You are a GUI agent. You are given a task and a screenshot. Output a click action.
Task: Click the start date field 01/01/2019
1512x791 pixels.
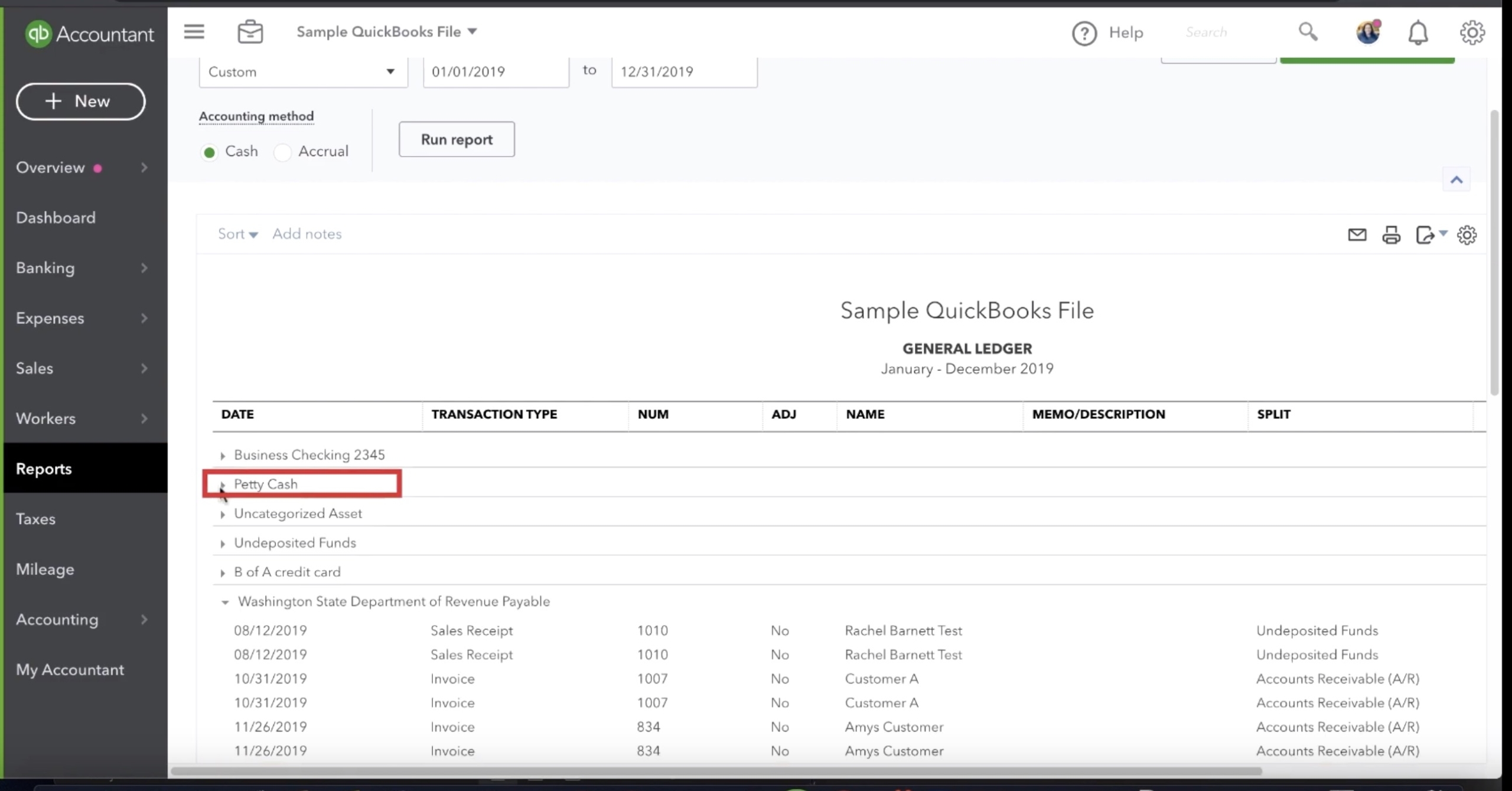(x=496, y=71)
